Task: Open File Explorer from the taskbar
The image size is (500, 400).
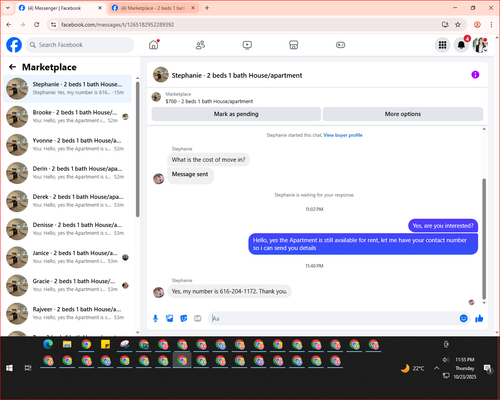Action: (x=67, y=344)
